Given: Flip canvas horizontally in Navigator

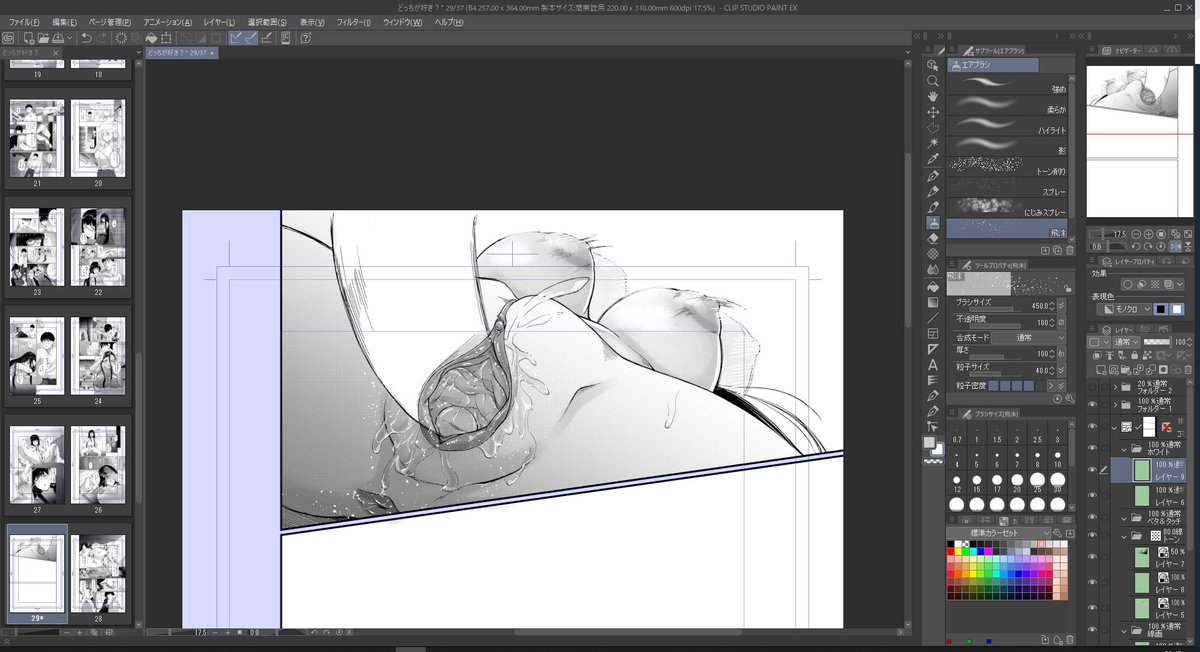Looking at the screenshot, I should [1175, 246].
